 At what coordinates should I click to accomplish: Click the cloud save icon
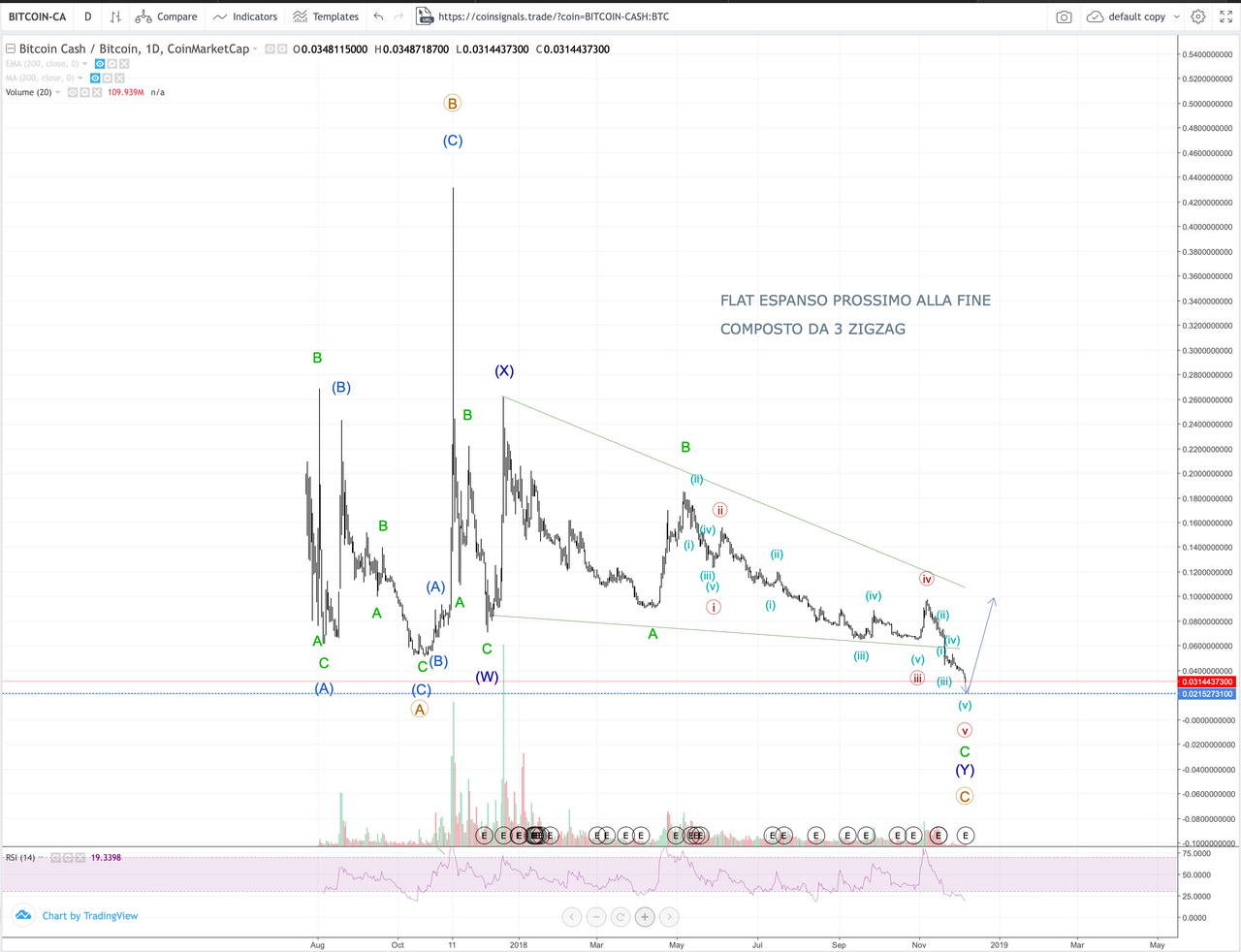point(1095,16)
